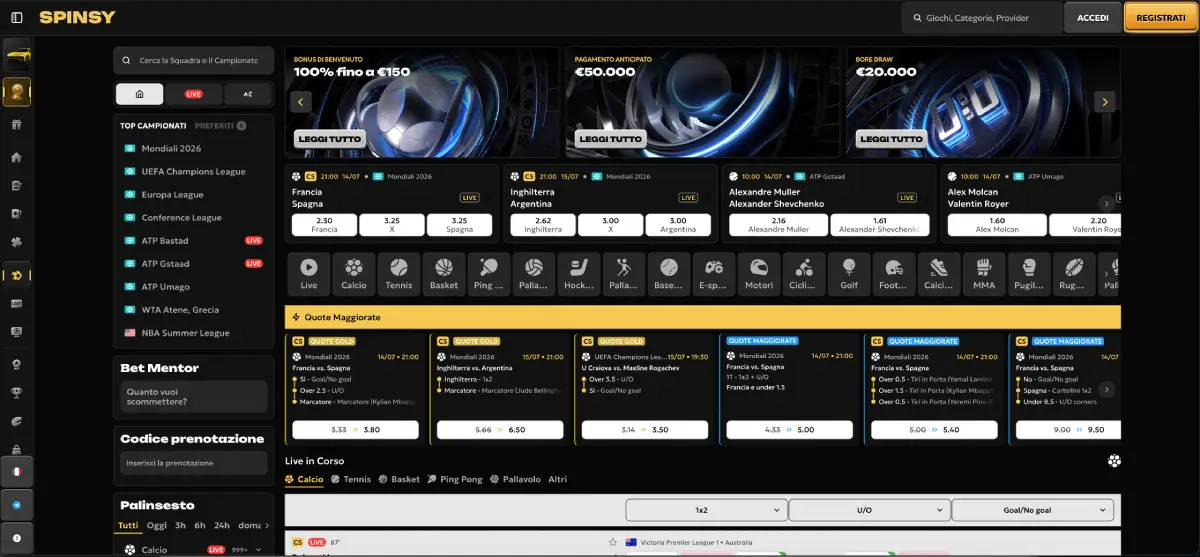
Task: Open the Italian flag language selector
Action: click(x=16, y=471)
